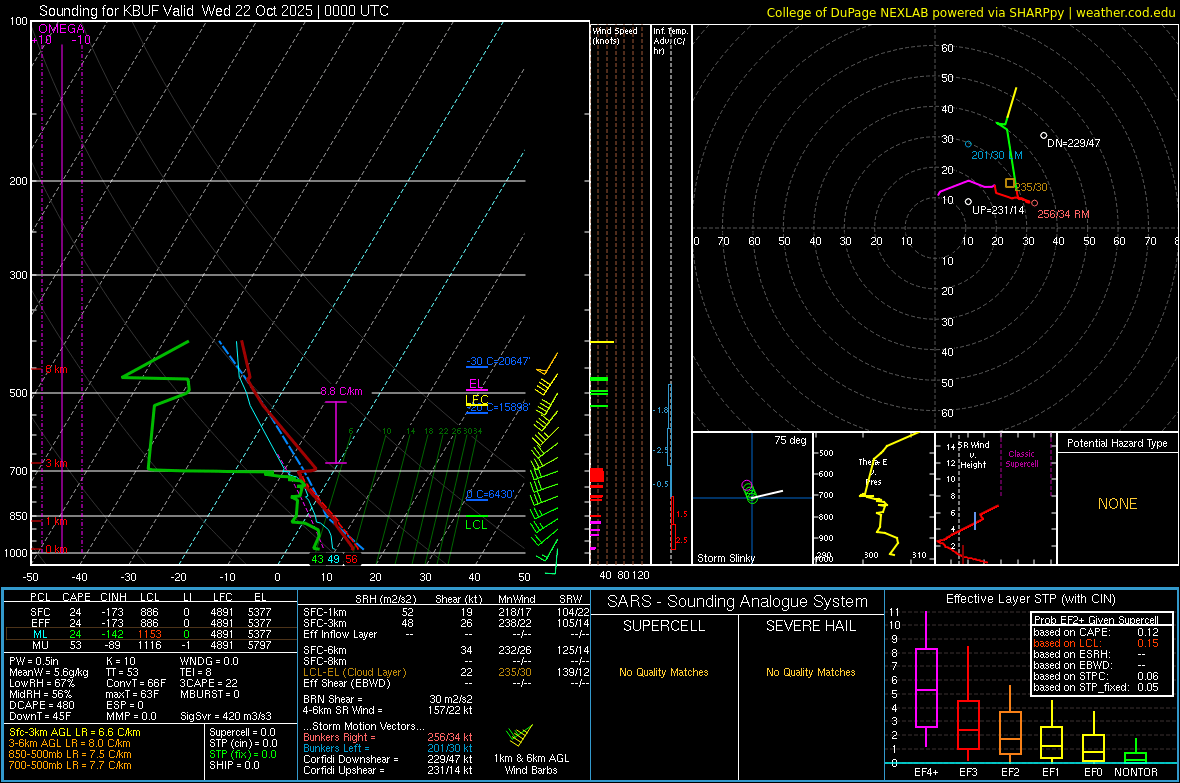Click the SUPERCELL column heading
The image size is (1180, 783).
[x=664, y=626]
